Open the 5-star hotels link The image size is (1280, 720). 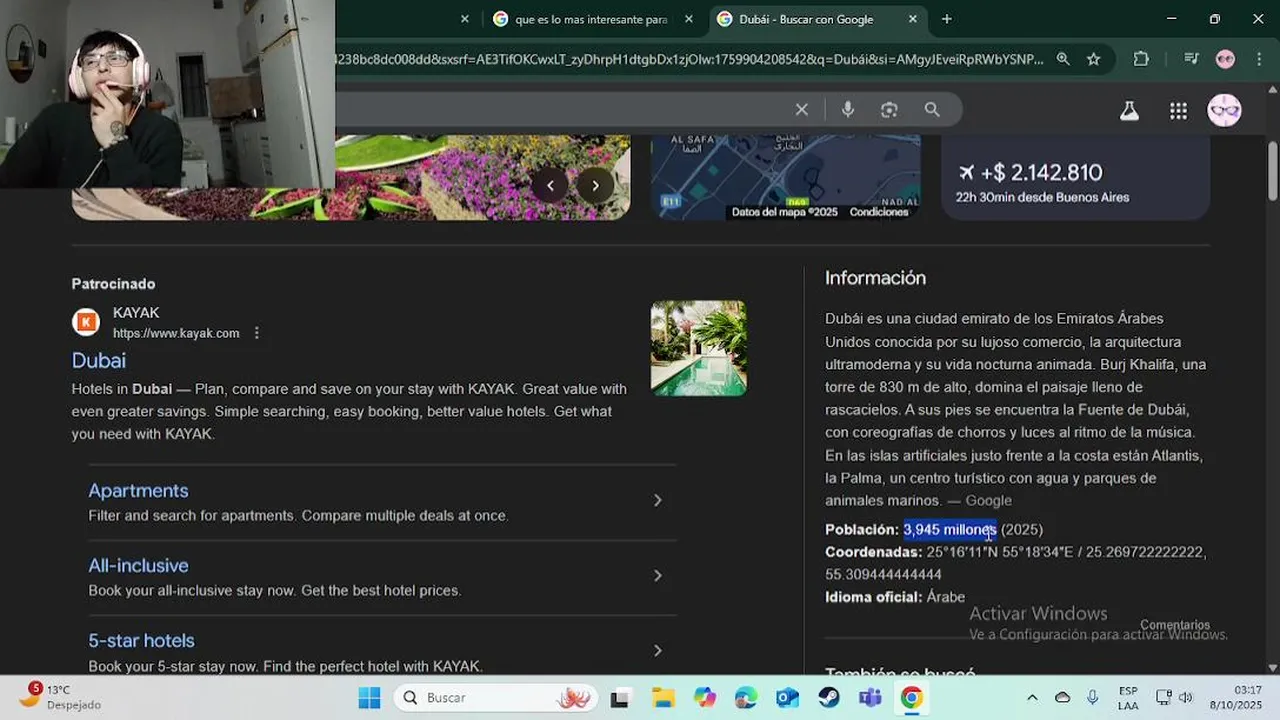click(141, 640)
